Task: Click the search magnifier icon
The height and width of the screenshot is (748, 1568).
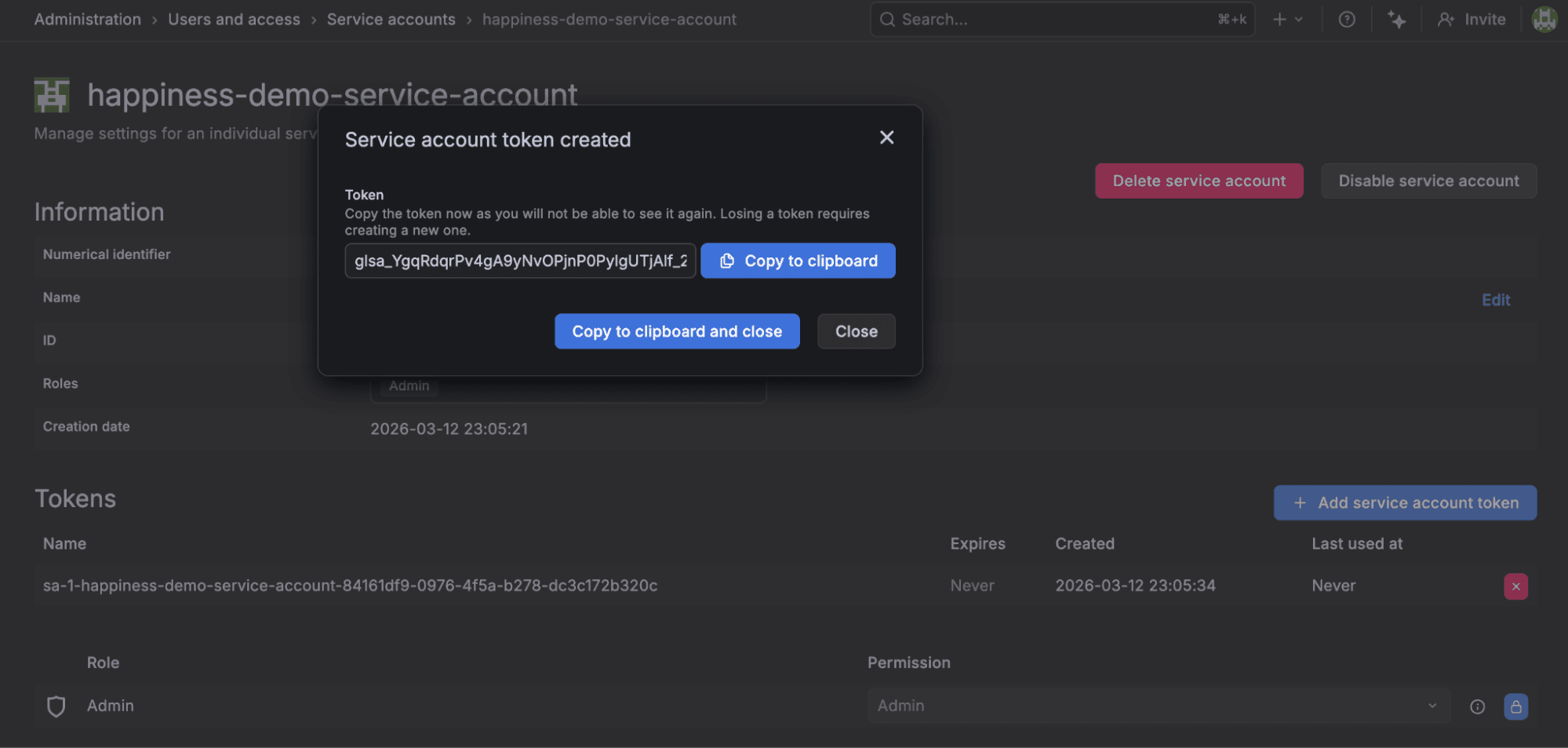Action: click(x=887, y=19)
